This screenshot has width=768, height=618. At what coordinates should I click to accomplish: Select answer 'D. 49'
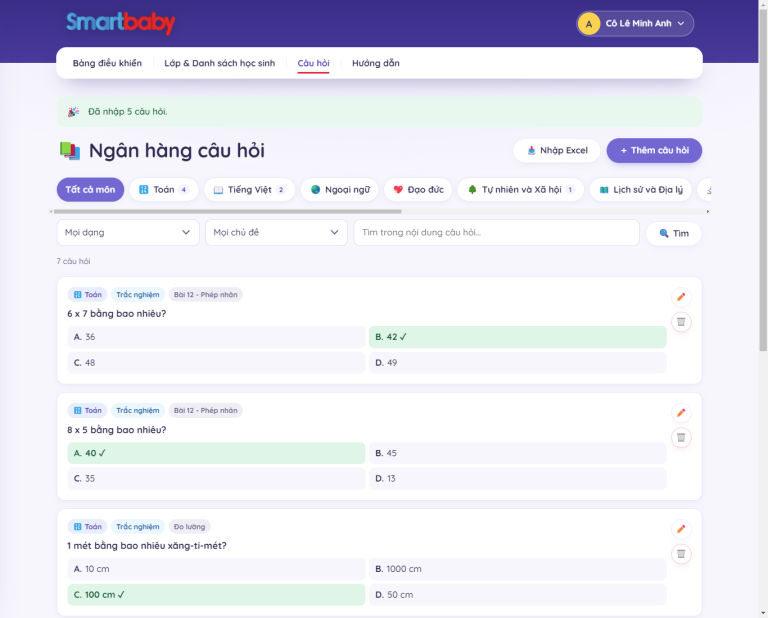518,363
